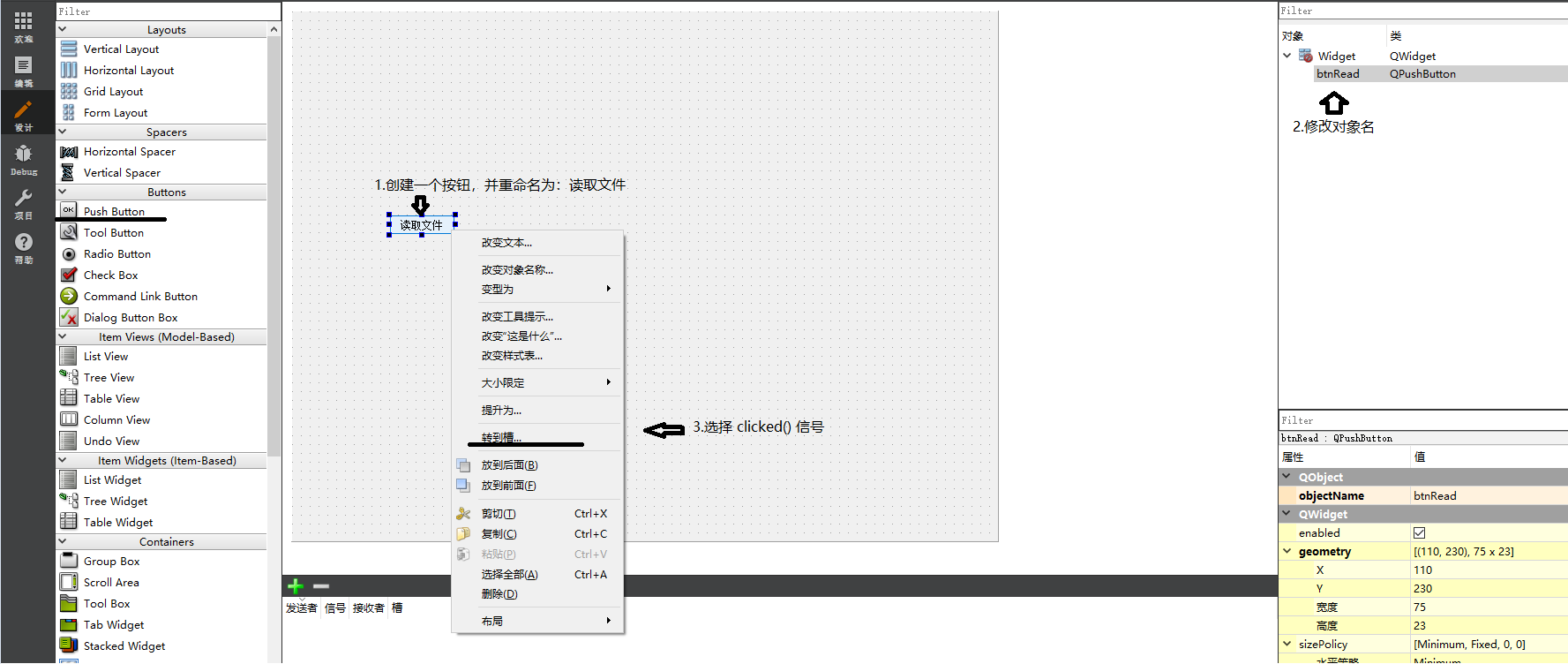The image size is (1568, 664).
Task: Select the Tool Button widget icon
Action: tap(69, 232)
